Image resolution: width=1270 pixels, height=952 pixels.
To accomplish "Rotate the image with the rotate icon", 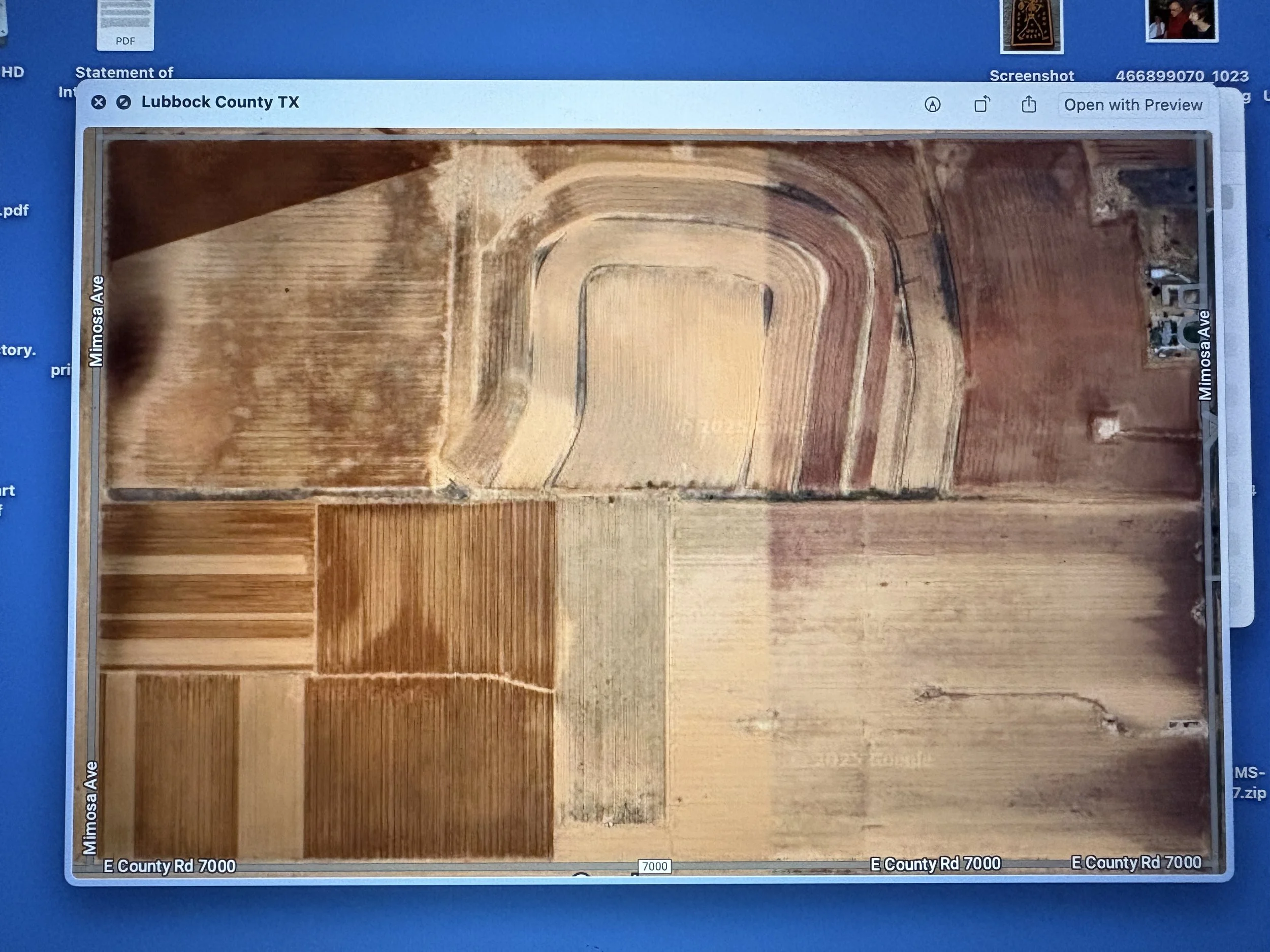I will pyautogui.click(x=982, y=105).
